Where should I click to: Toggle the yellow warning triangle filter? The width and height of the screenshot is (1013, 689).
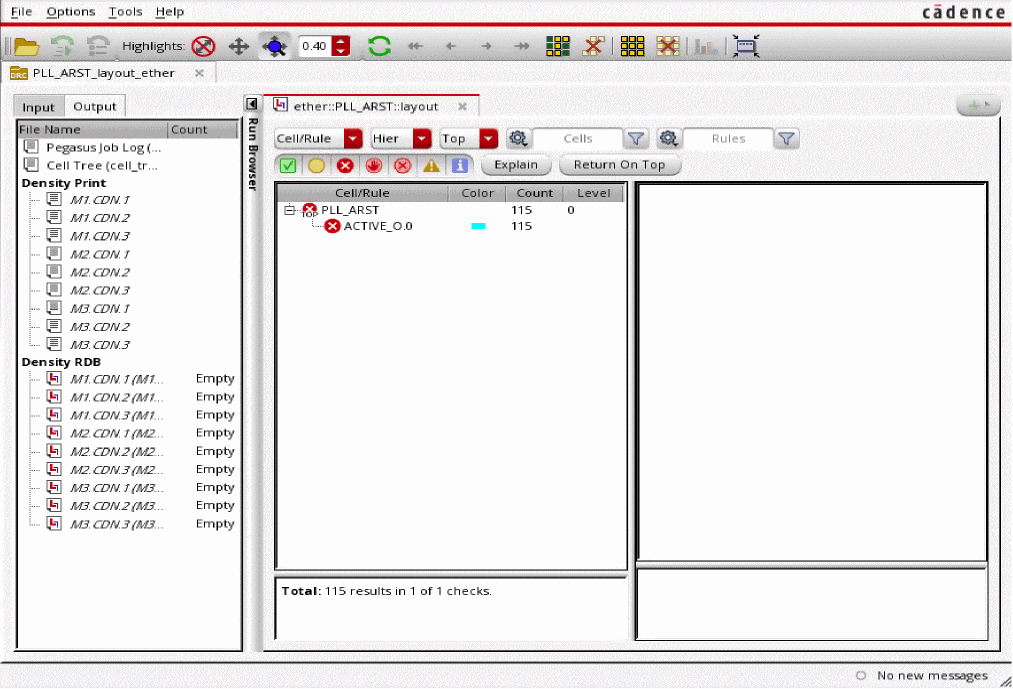click(431, 165)
